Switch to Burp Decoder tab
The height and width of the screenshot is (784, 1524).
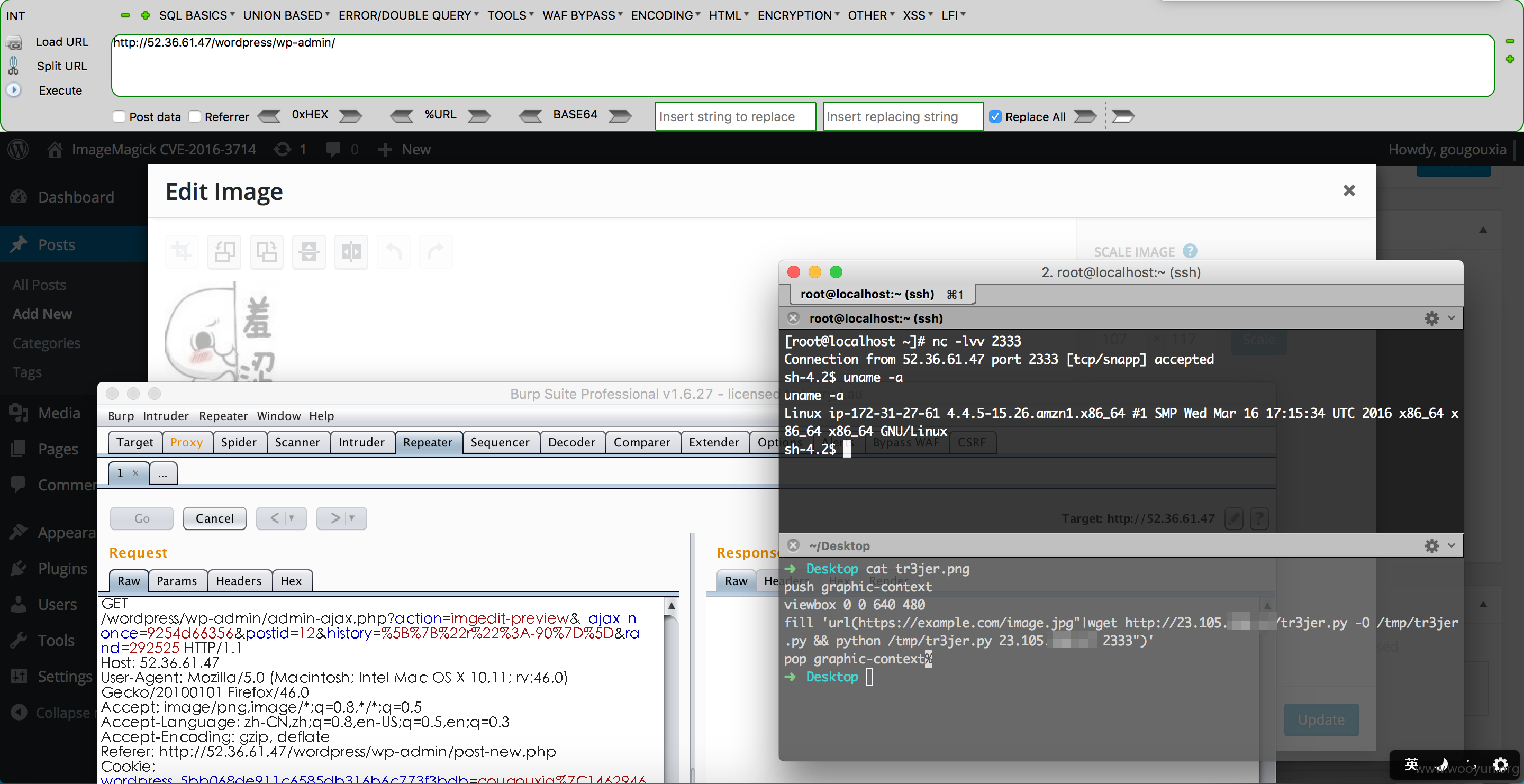pos(571,442)
